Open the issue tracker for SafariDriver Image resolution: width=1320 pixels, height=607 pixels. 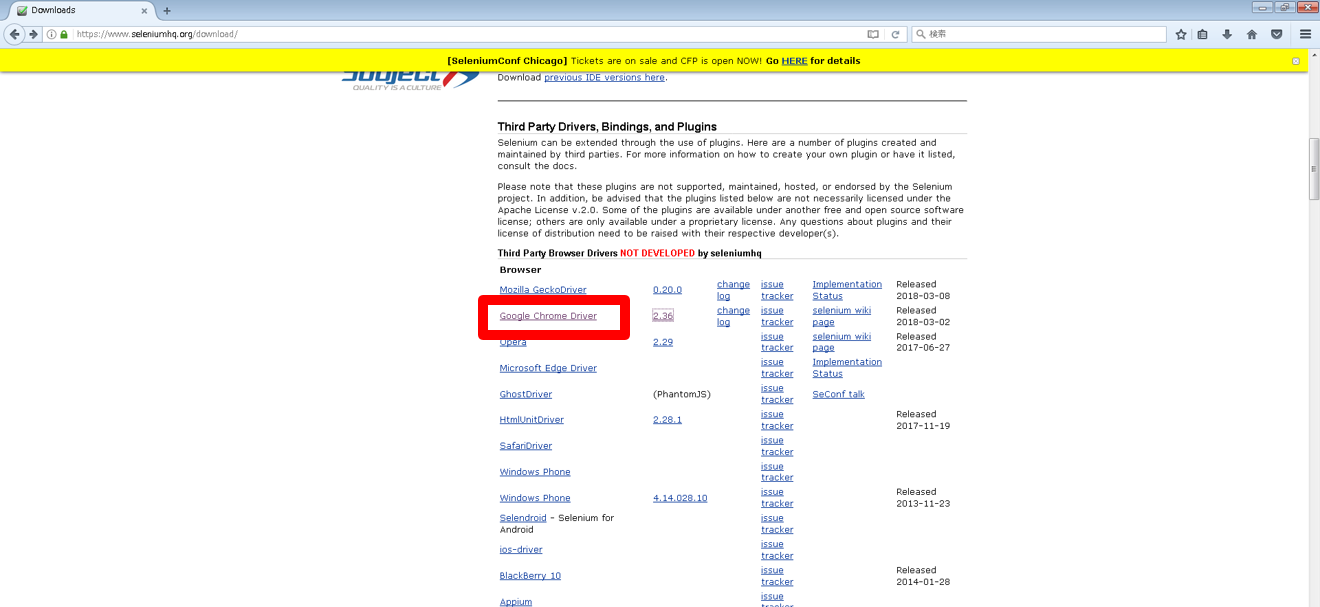(777, 446)
